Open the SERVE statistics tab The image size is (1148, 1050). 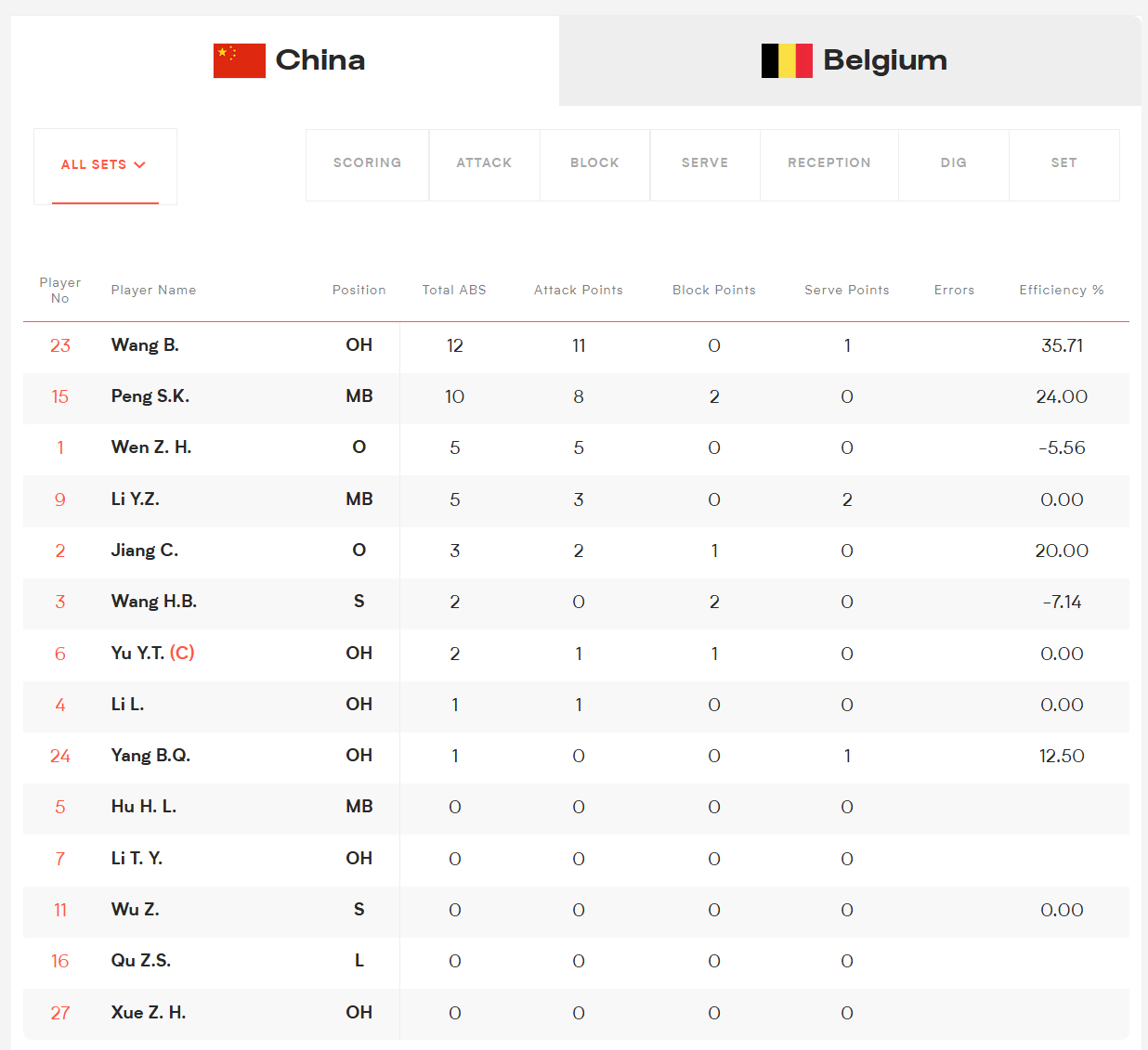coord(705,163)
